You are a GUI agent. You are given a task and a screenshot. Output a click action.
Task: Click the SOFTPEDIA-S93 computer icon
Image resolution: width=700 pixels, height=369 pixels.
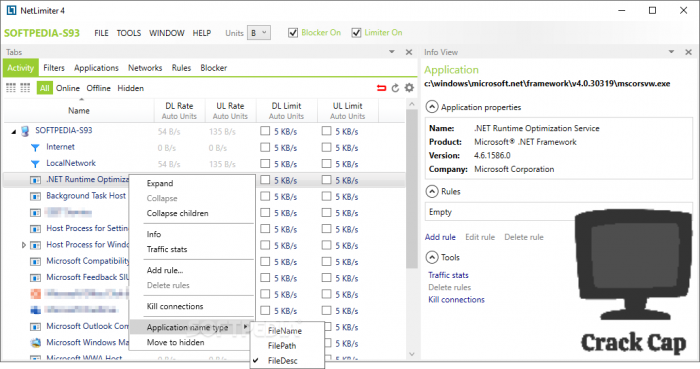(x=25, y=131)
